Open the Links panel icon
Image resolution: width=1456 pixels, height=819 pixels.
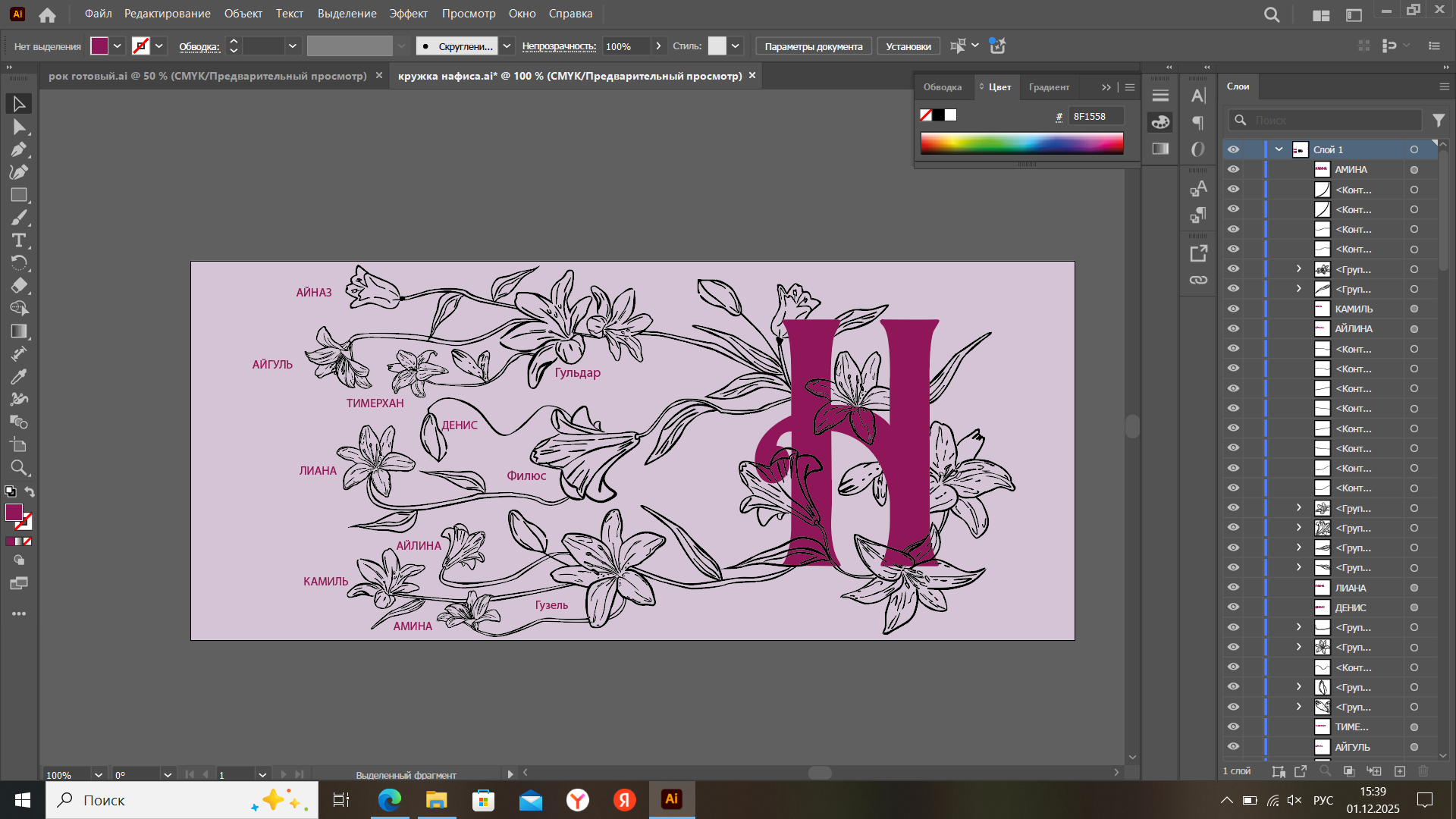[x=1198, y=280]
